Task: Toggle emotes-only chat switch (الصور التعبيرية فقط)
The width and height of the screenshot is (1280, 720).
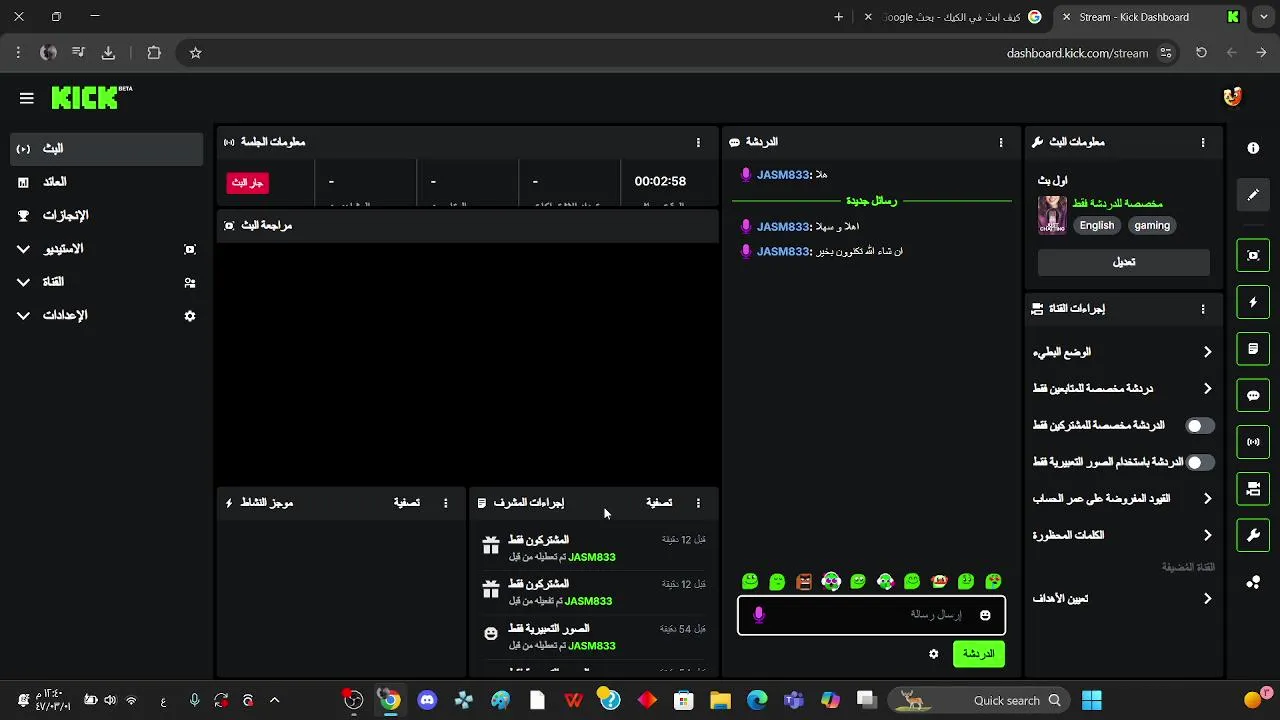Action: tap(1200, 462)
